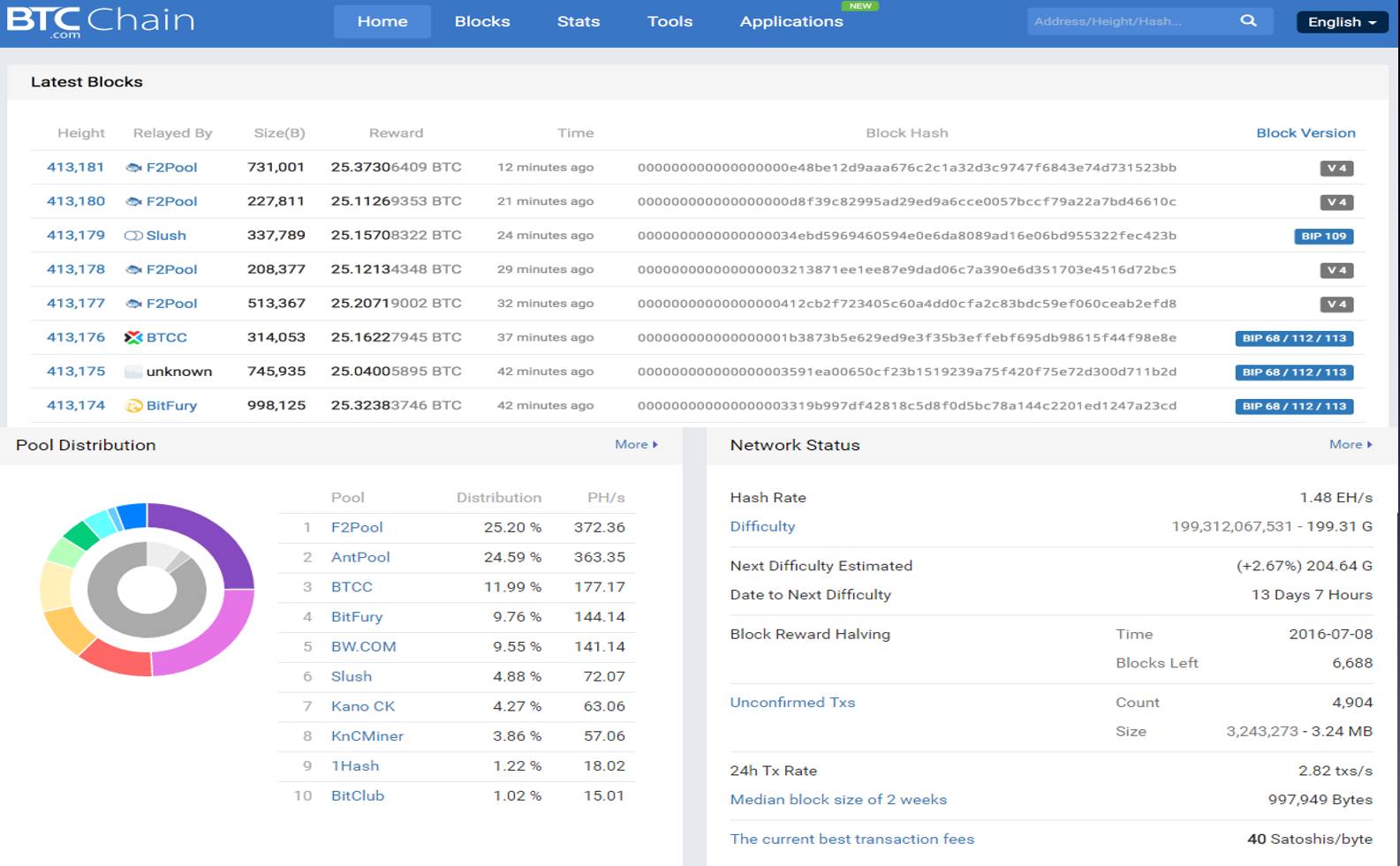The image size is (1400, 866).
Task: Open block height 413,179
Action: pyautogui.click(x=75, y=235)
